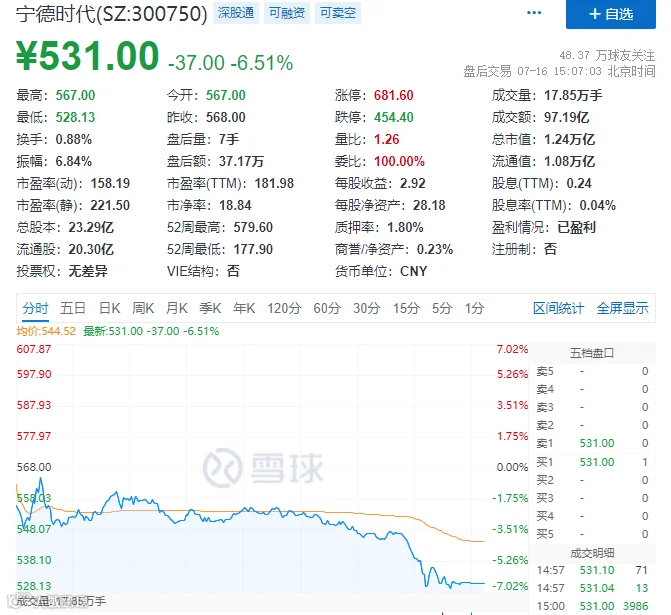Choose the 15分 interval tab

pos(406,308)
